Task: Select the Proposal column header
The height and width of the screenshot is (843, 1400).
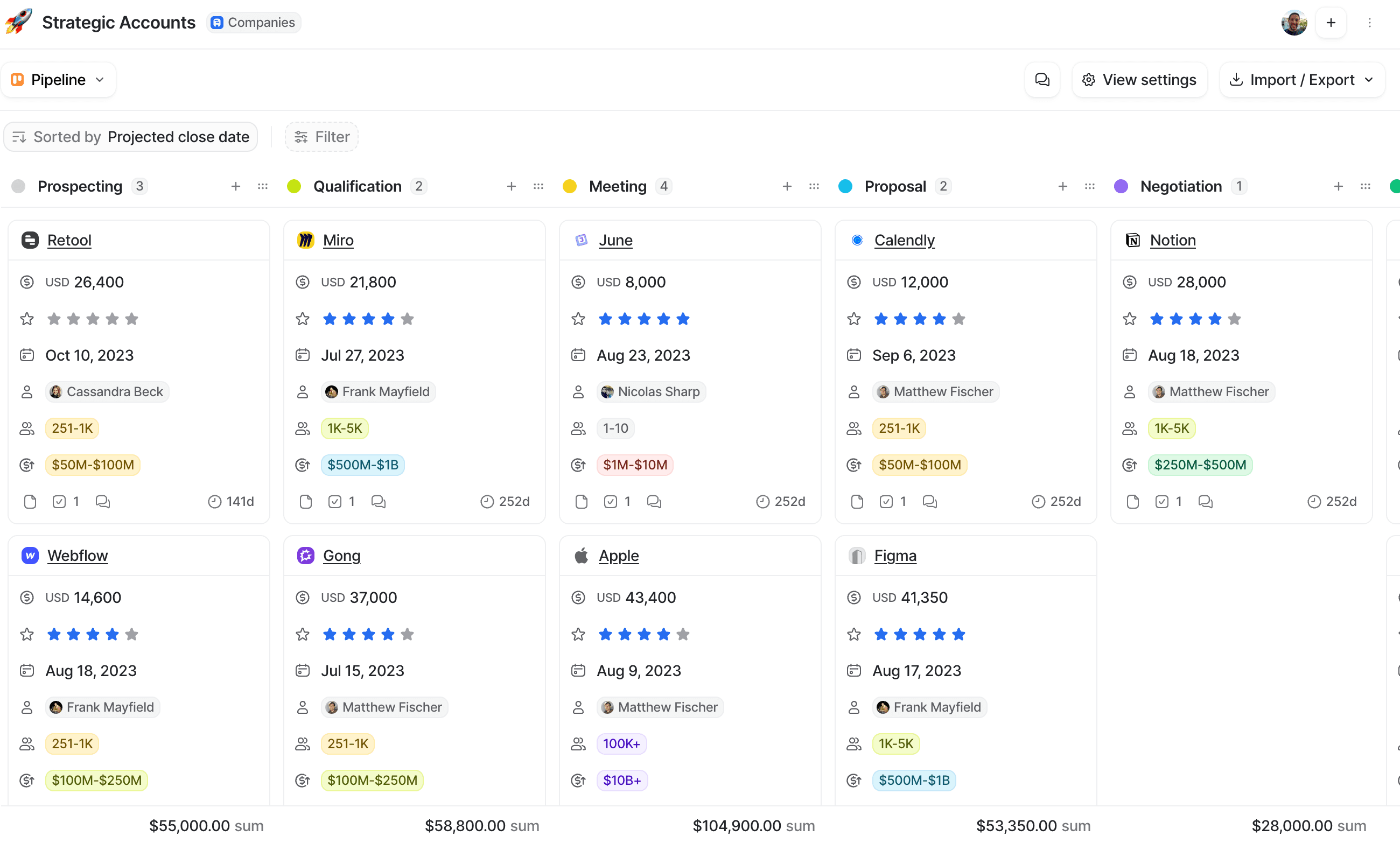Action: (895, 186)
